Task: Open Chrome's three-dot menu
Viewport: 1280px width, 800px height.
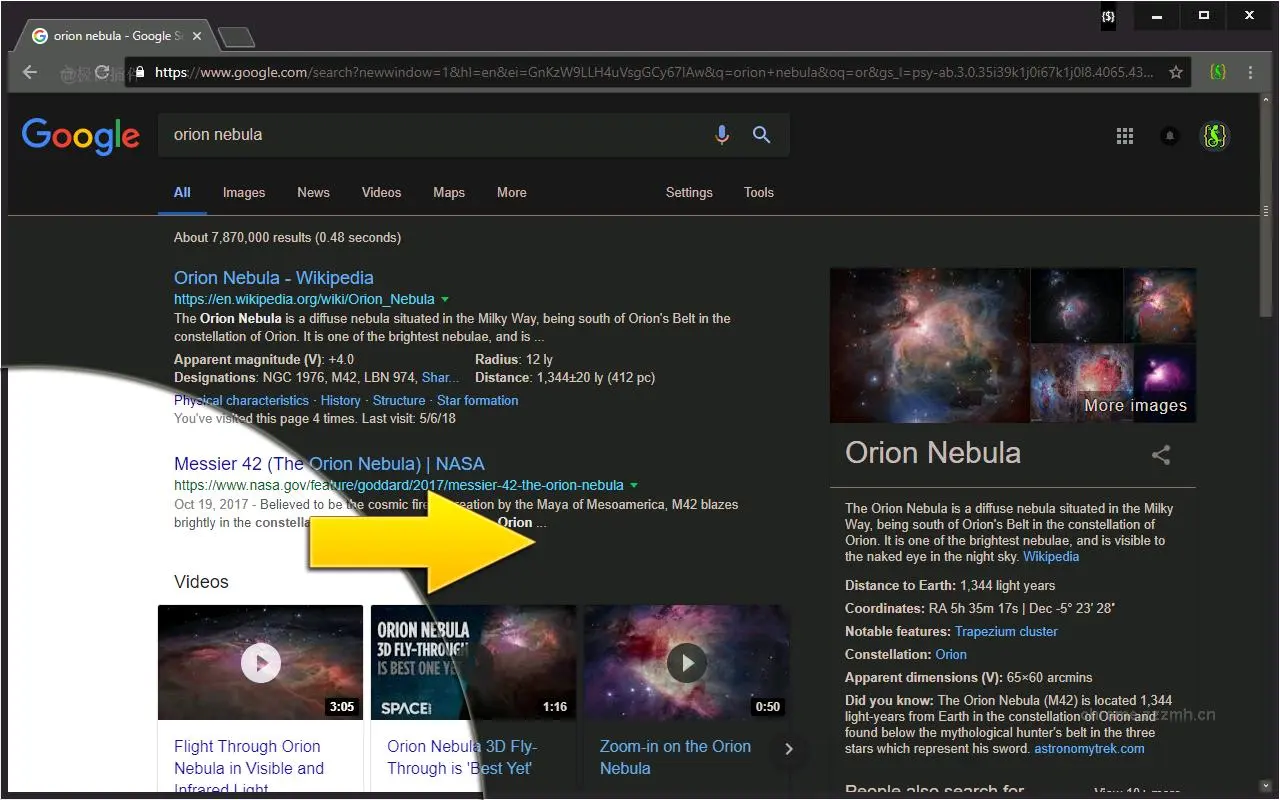Action: (1250, 71)
